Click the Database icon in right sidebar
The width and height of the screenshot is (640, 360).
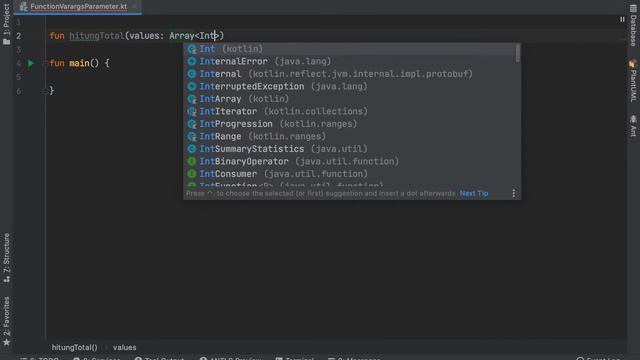pos(633,9)
